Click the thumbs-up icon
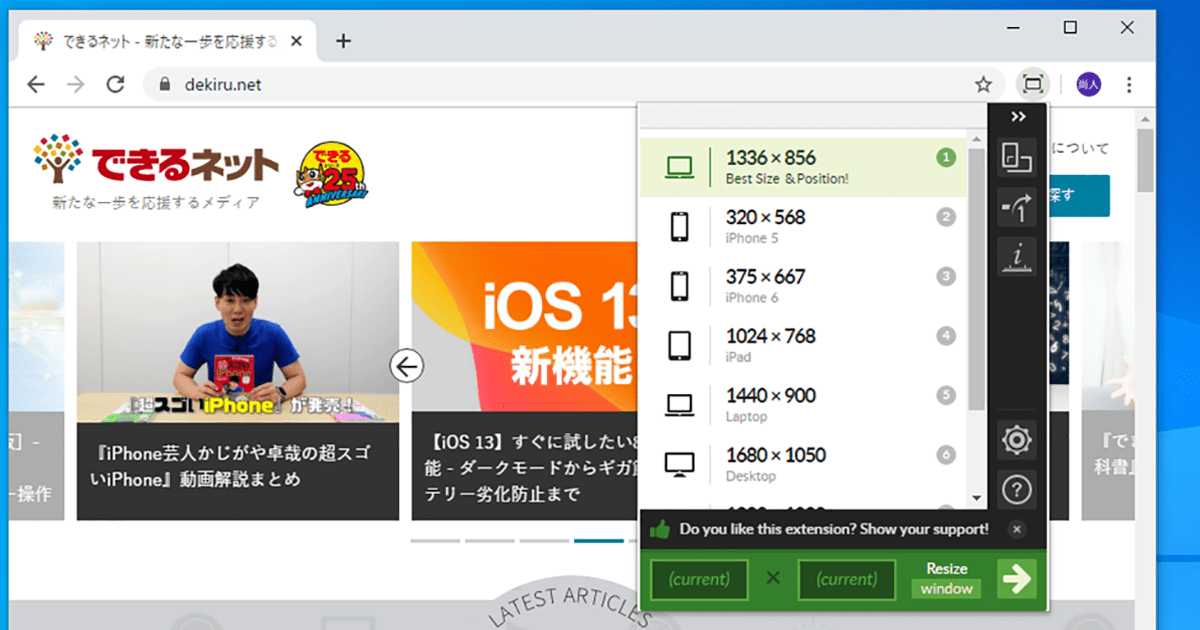The image size is (1200, 630). pos(659,529)
